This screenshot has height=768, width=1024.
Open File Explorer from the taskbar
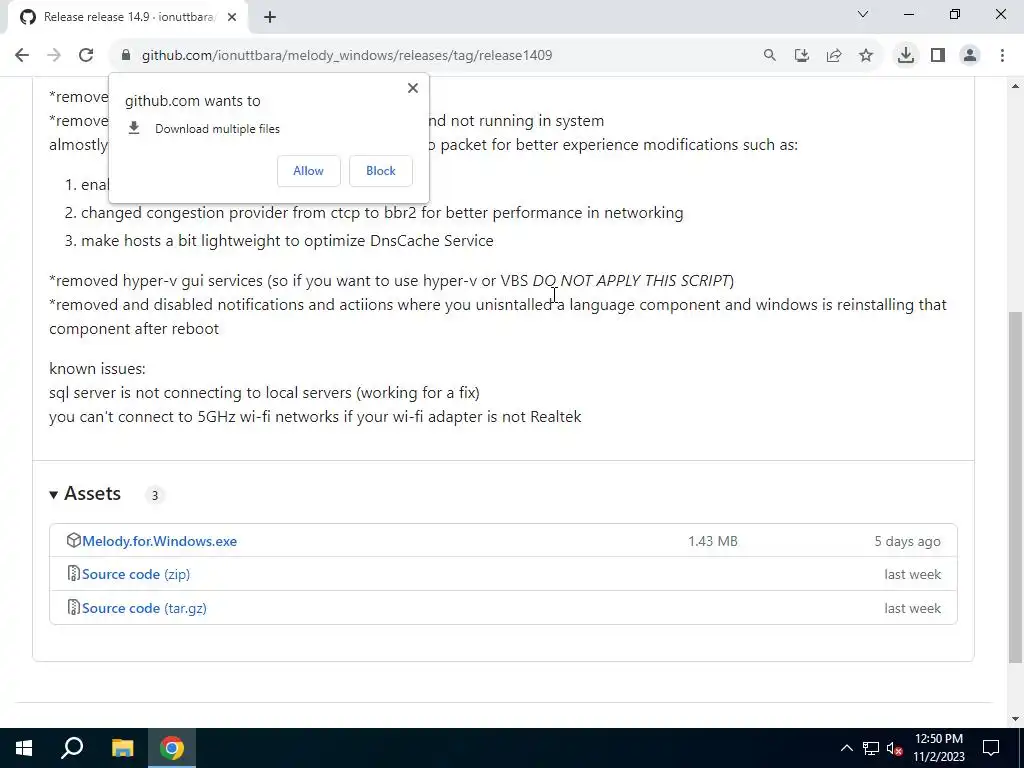pyautogui.click(x=122, y=748)
